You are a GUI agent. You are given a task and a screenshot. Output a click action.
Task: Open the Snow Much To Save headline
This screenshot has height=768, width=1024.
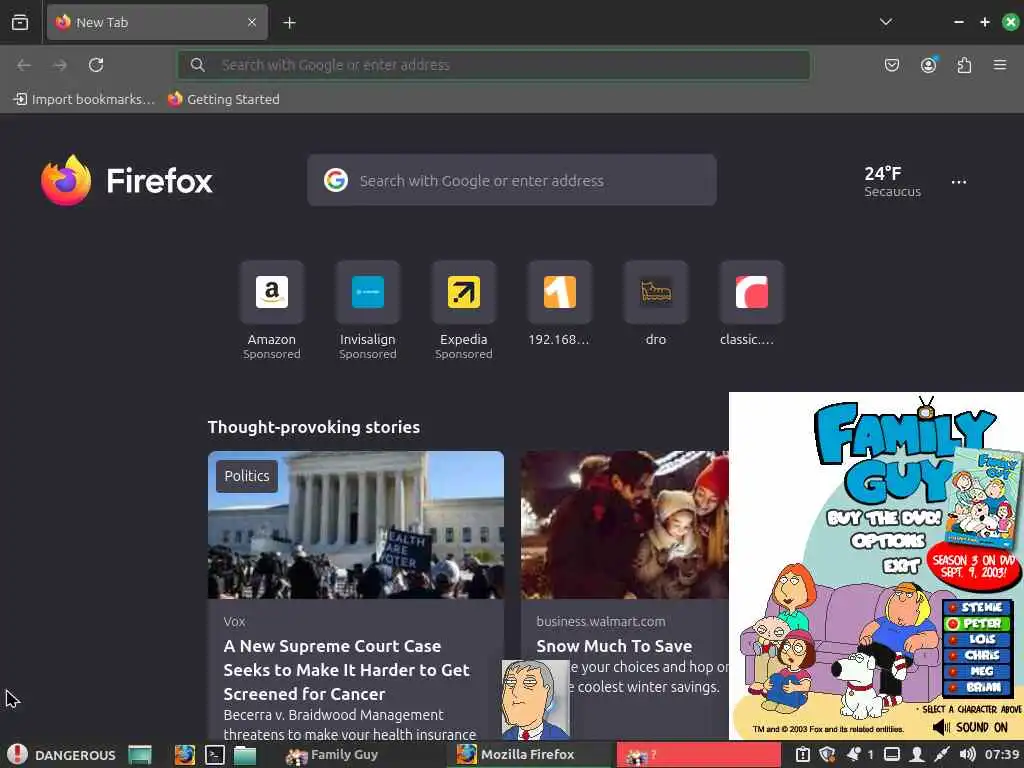point(614,646)
